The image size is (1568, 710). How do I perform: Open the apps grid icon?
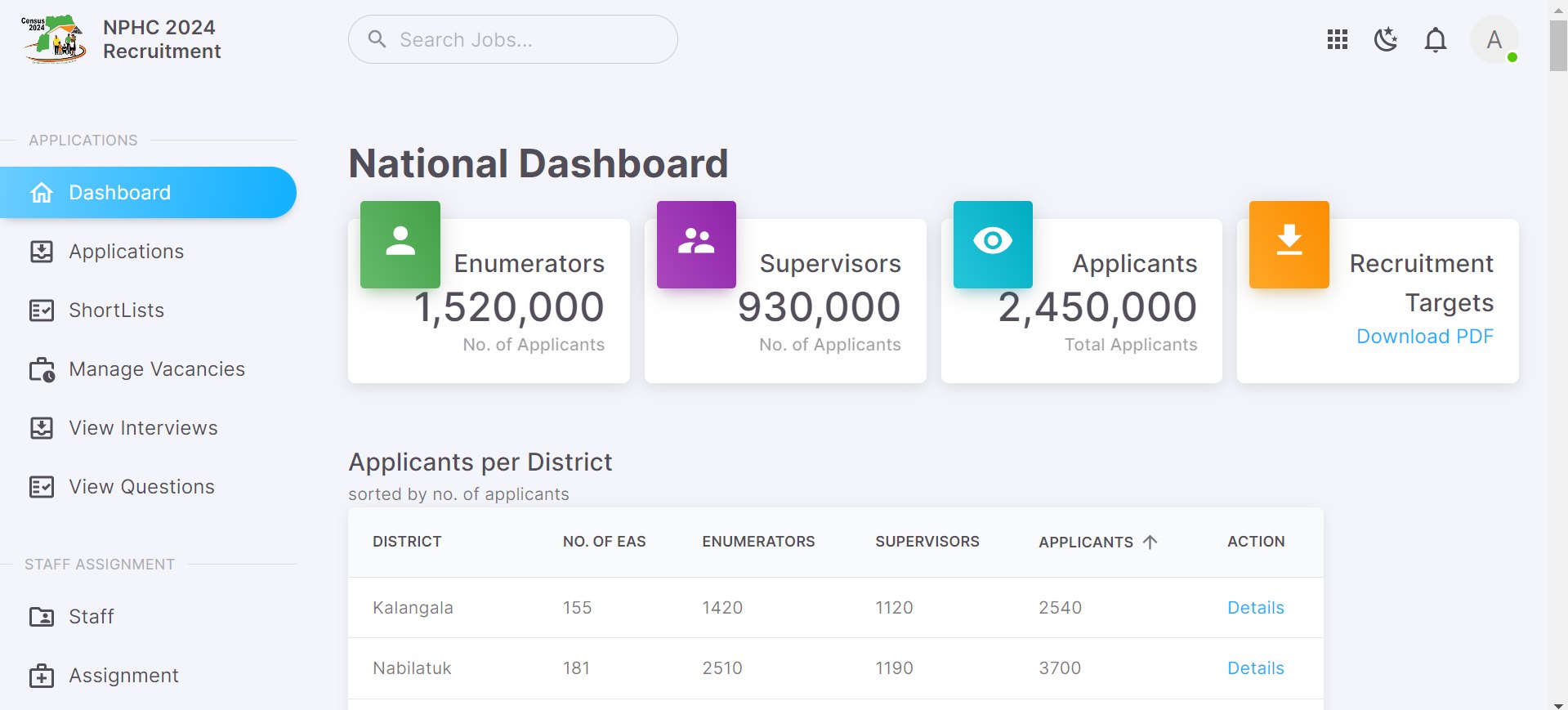[x=1338, y=39]
